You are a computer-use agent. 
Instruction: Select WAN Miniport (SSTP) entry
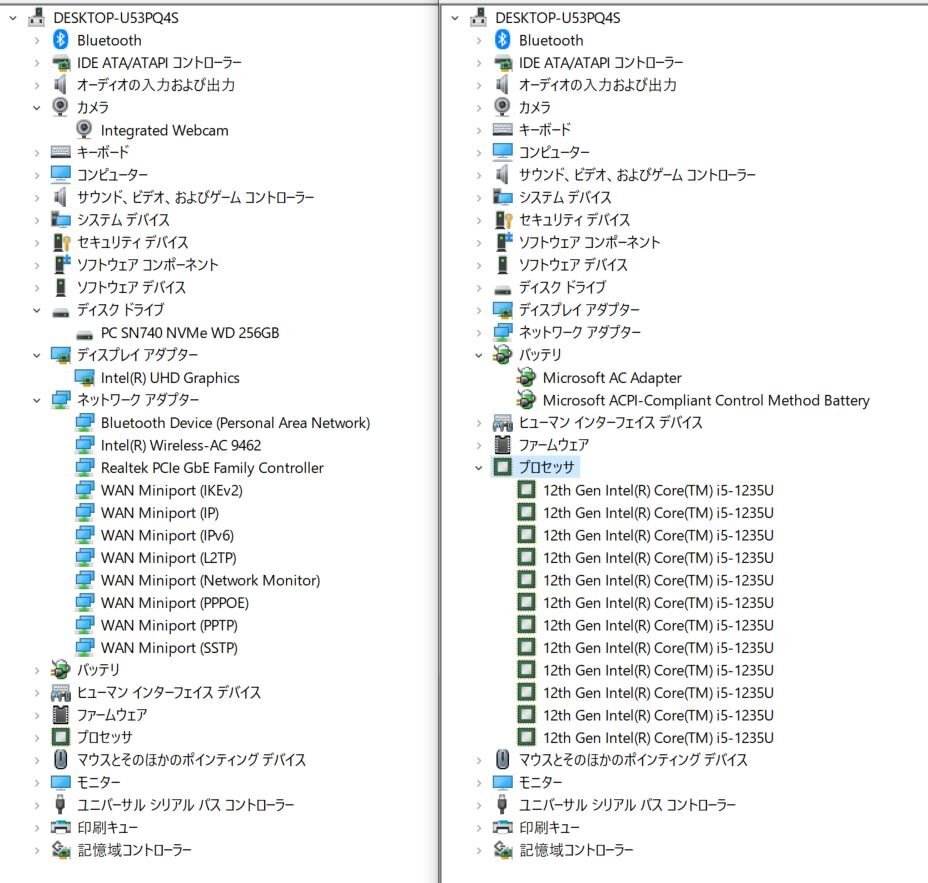click(x=169, y=647)
